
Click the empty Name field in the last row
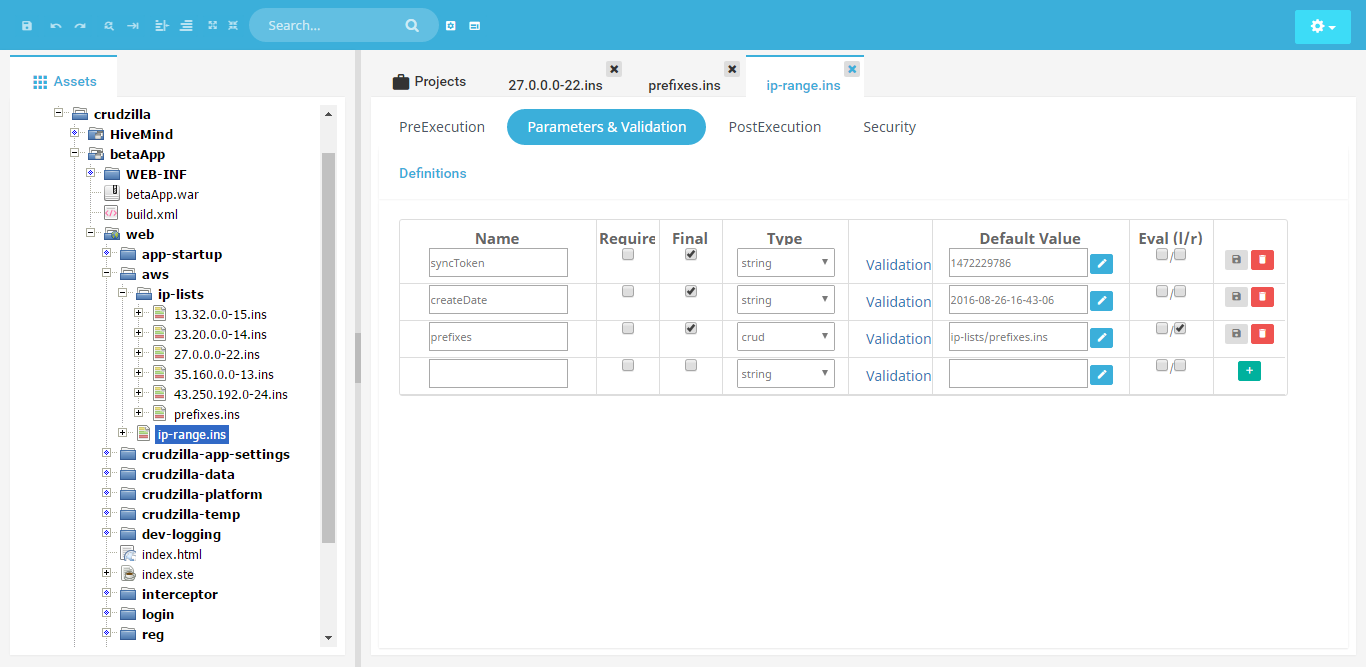498,374
